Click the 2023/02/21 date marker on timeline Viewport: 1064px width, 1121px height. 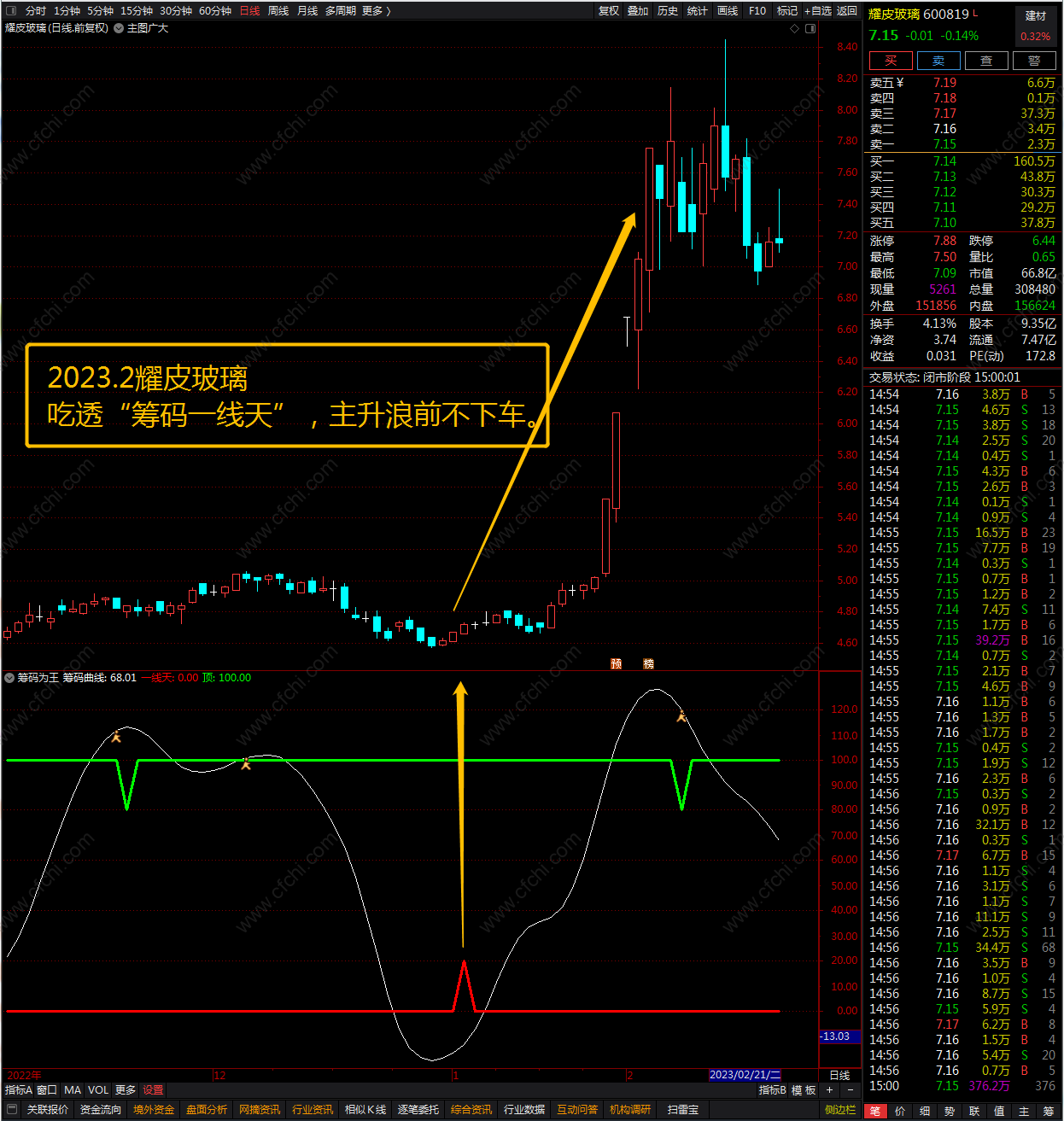pyautogui.click(x=745, y=1075)
